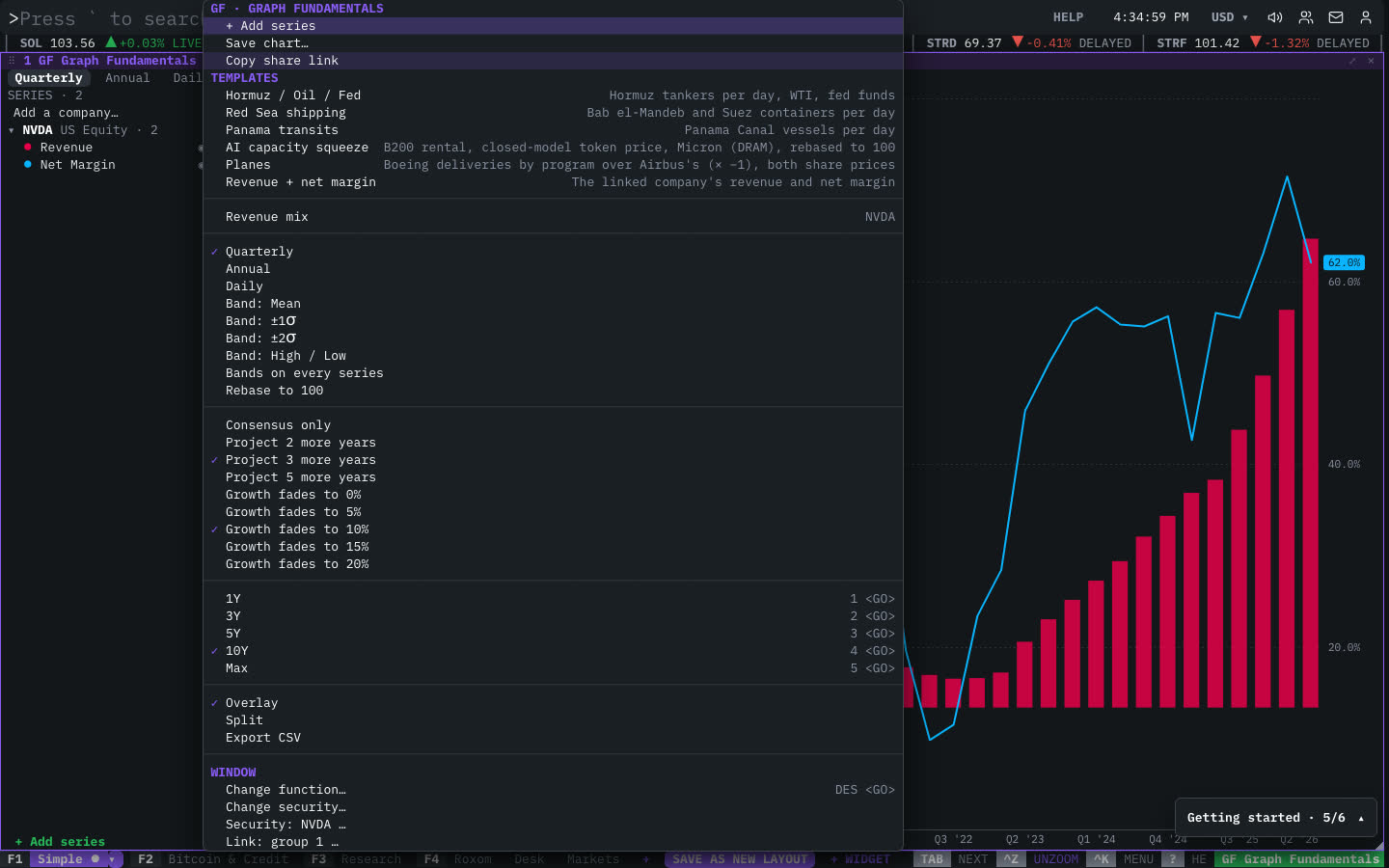Viewport: 1389px width, 868px height.
Task: Select Band: Mean option
Action: coord(553,304)
